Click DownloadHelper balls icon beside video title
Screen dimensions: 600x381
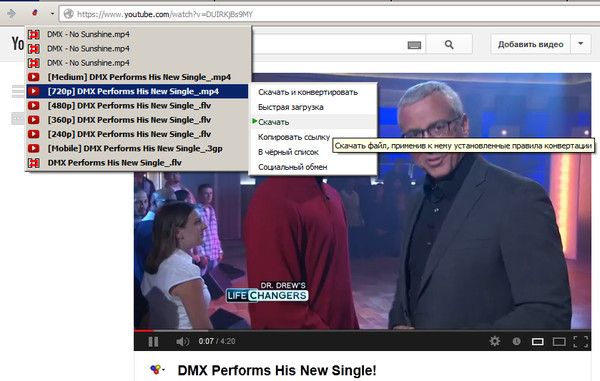point(156,370)
